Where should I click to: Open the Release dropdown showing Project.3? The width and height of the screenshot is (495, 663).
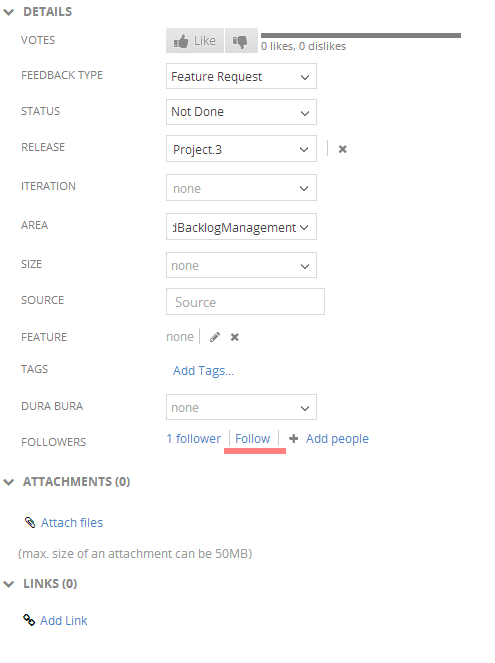click(x=241, y=148)
